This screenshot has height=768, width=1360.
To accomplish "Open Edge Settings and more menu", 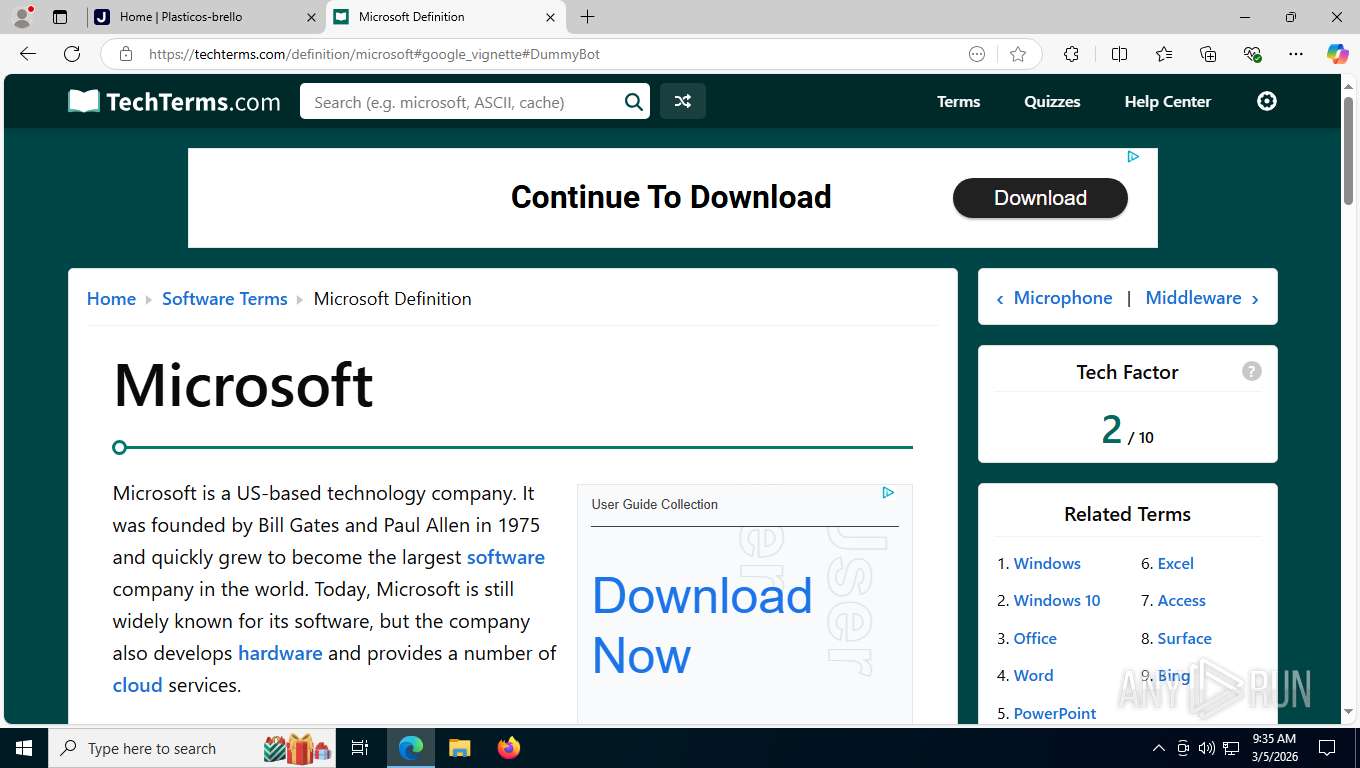I will pyautogui.click(x=1296, y=54).
